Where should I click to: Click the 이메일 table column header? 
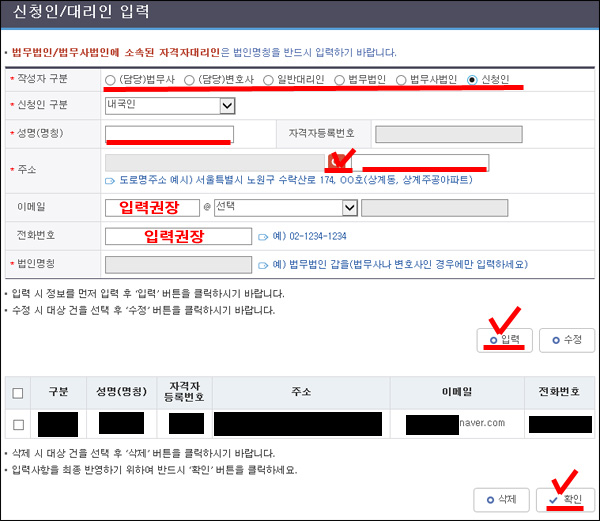tap(457, 392)
